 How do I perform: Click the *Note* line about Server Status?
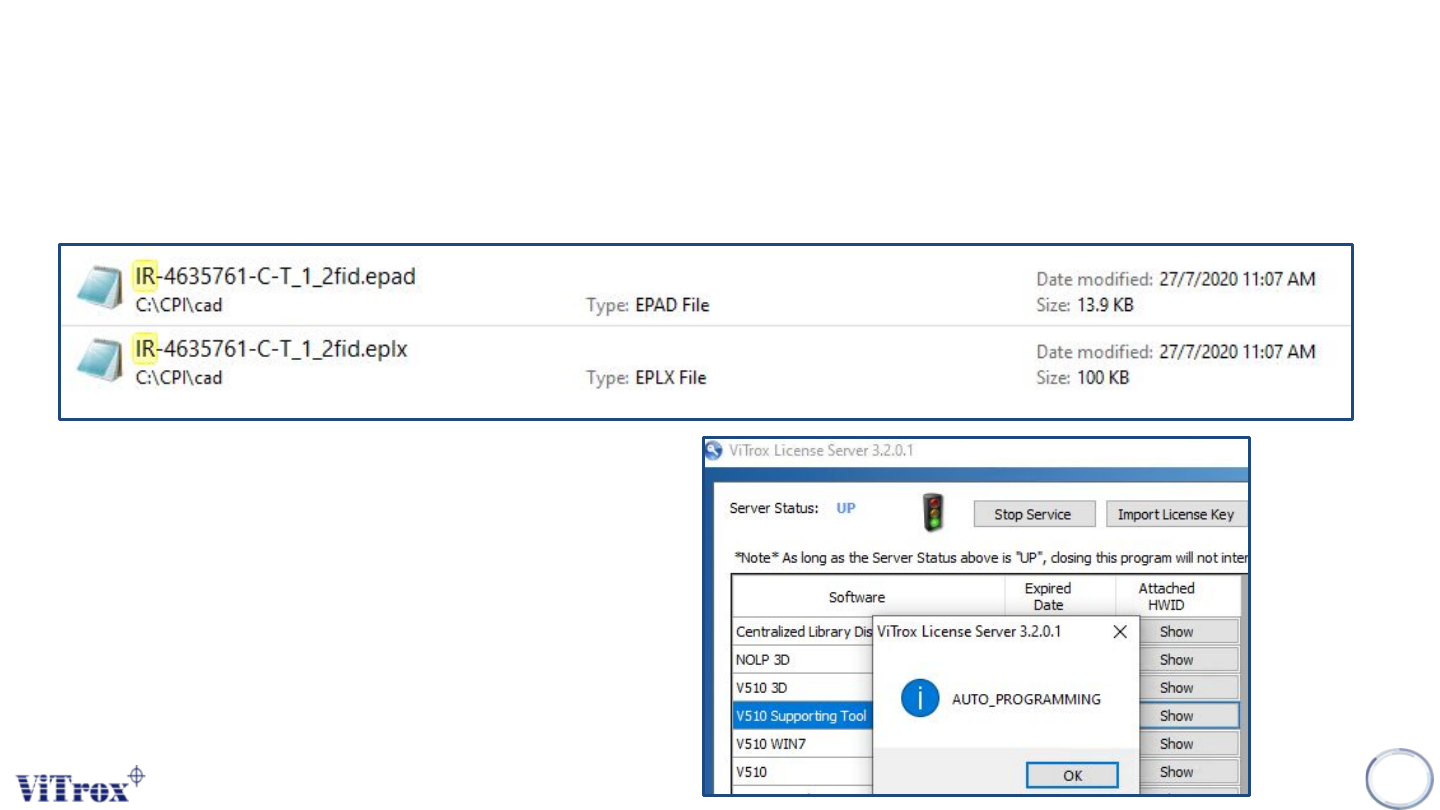pos(990,557)
